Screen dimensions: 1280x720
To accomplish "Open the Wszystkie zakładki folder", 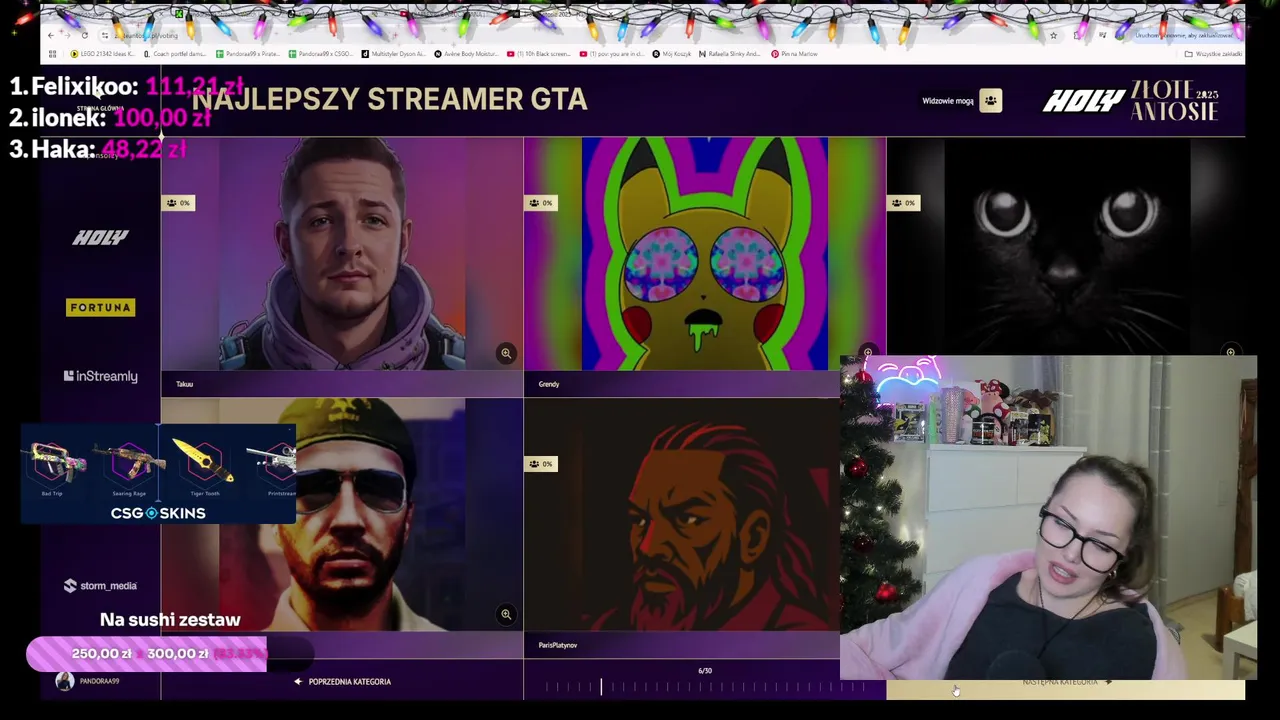I will point(1213,54).
